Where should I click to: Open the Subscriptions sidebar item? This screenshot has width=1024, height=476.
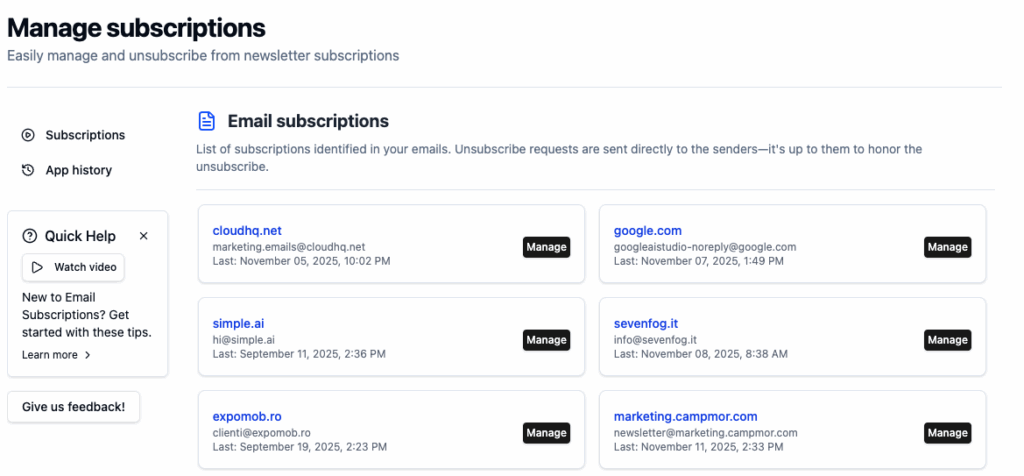click(85, 135)
